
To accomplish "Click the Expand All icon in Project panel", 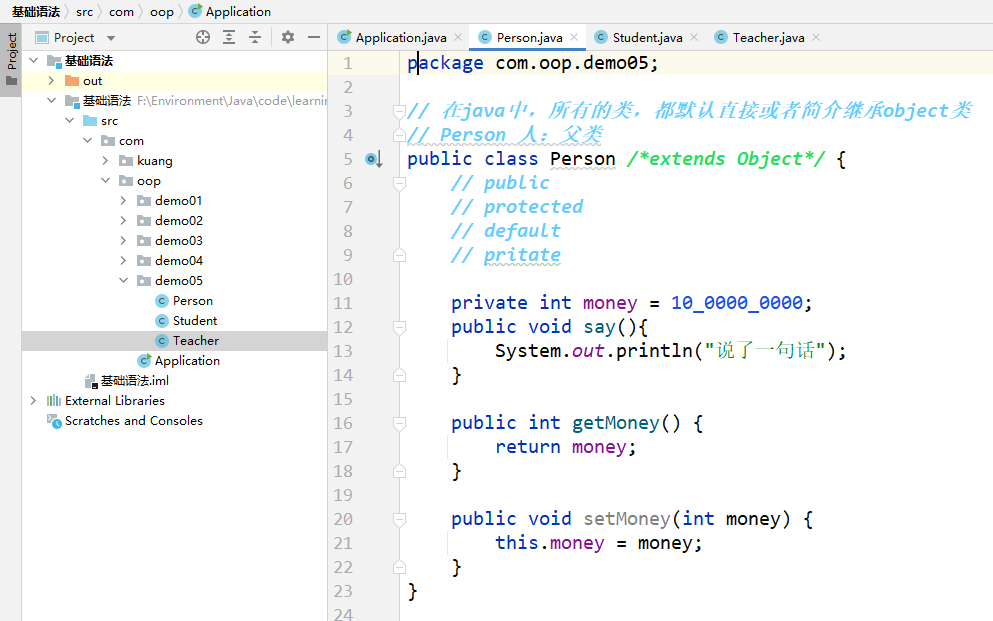I will click(x=229, y=37).
